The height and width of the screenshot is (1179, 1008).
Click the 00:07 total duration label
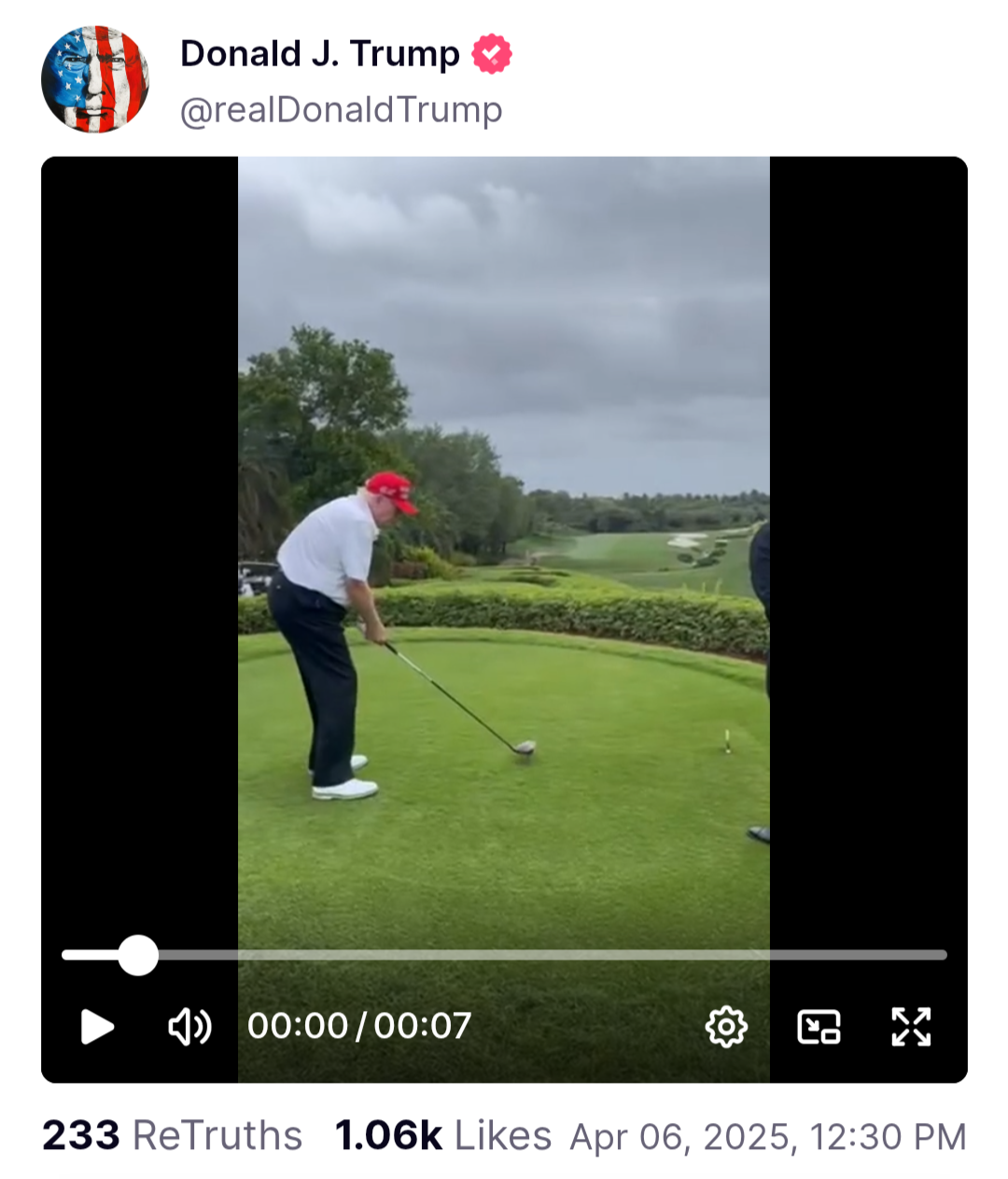point(423,1026)
